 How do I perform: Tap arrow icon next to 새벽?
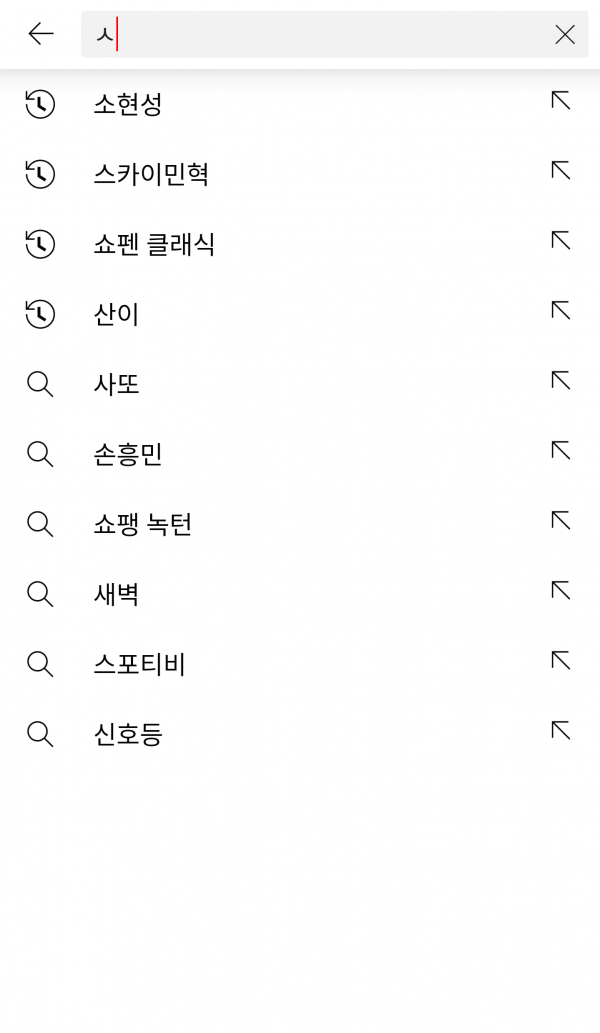[x=561, y=591]
